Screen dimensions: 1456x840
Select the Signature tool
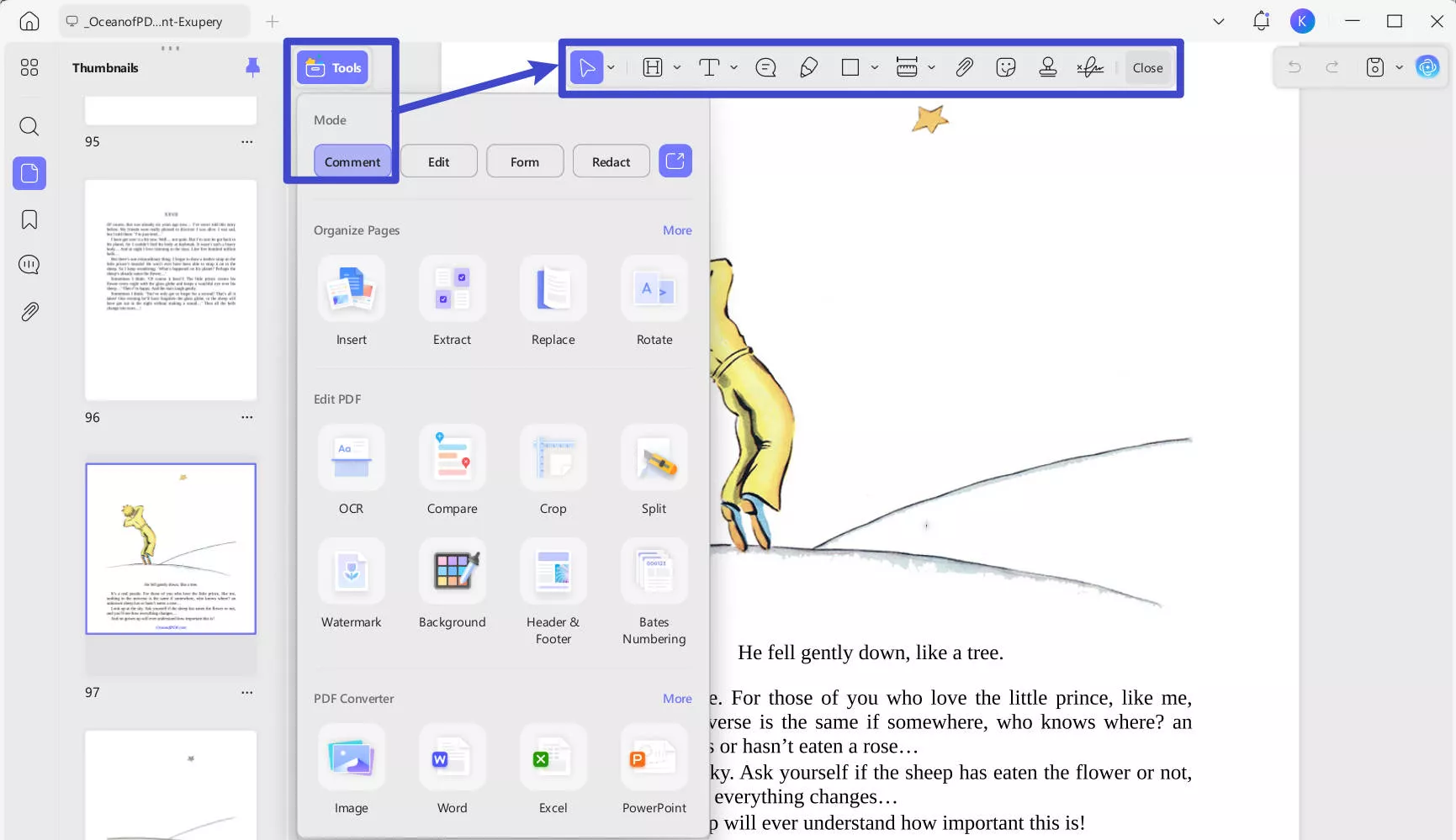pos(1090,67)
